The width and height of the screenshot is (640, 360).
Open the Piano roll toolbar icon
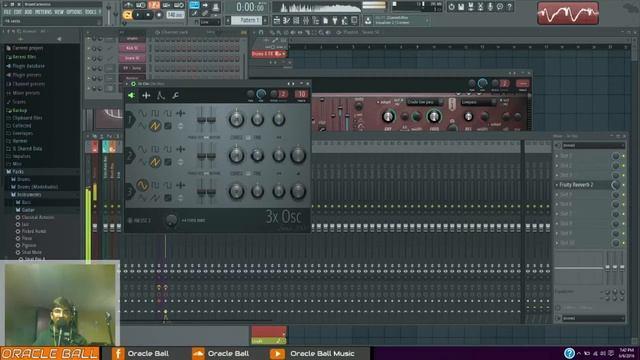point(287,20)
